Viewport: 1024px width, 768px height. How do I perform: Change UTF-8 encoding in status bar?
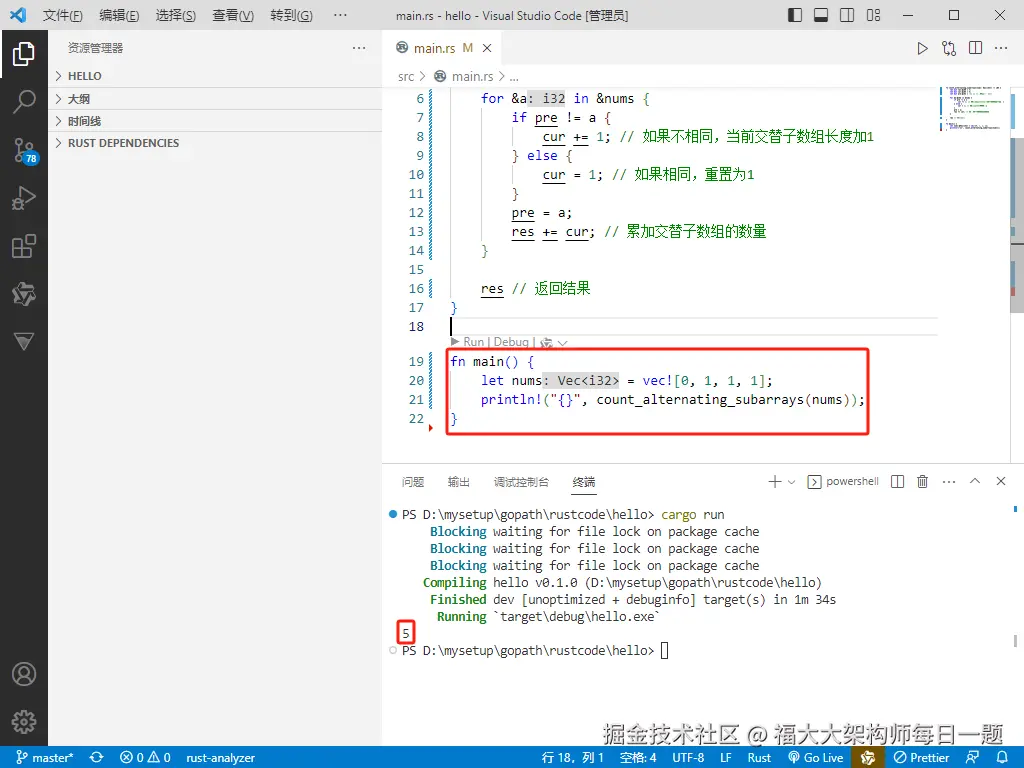[x=688, y=758]
